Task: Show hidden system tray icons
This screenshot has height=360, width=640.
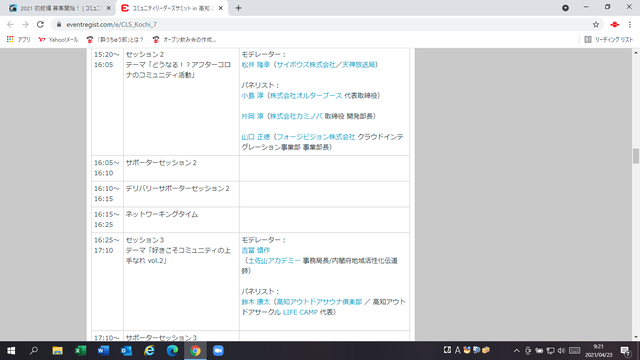Action: [517, 351]
